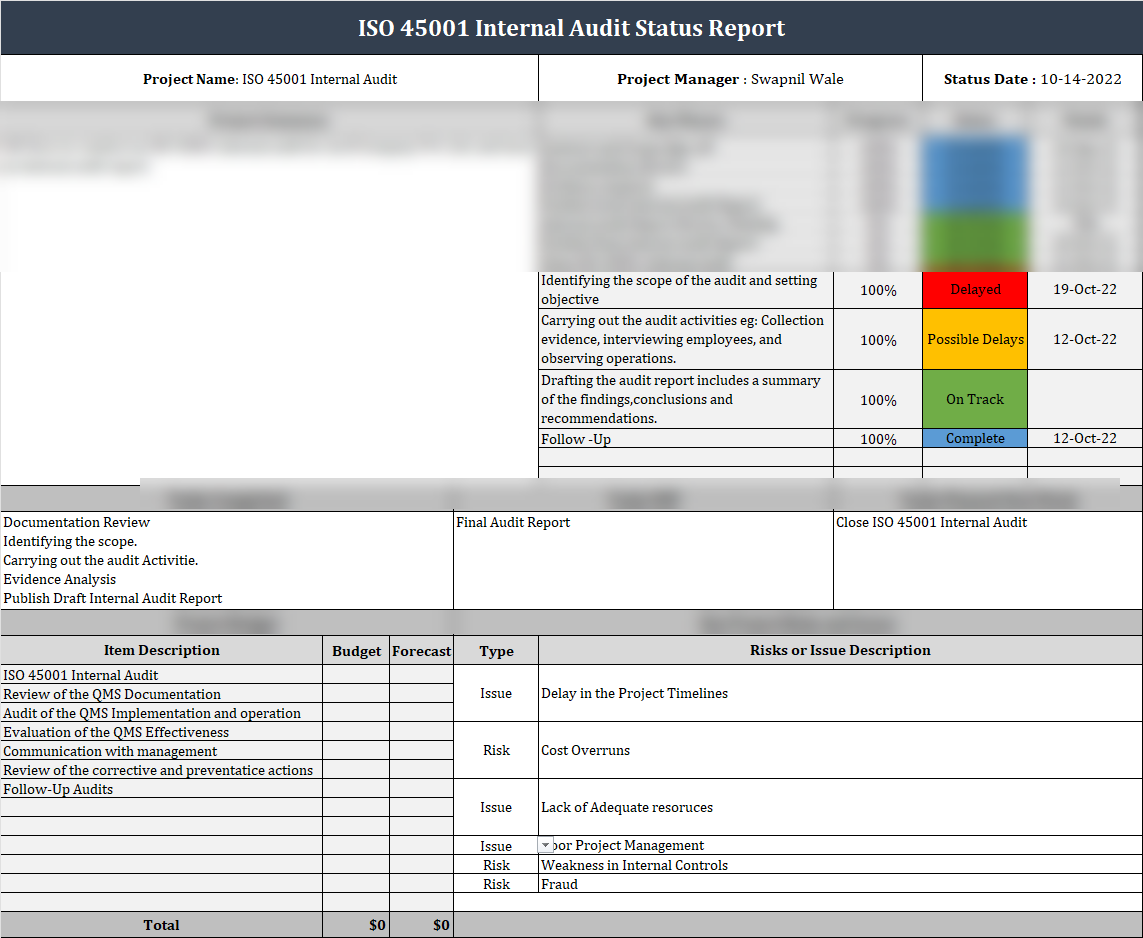Select the Status Date 10-14-2022 cell
Screen dimensions: 1143x938
[1032, 78]
